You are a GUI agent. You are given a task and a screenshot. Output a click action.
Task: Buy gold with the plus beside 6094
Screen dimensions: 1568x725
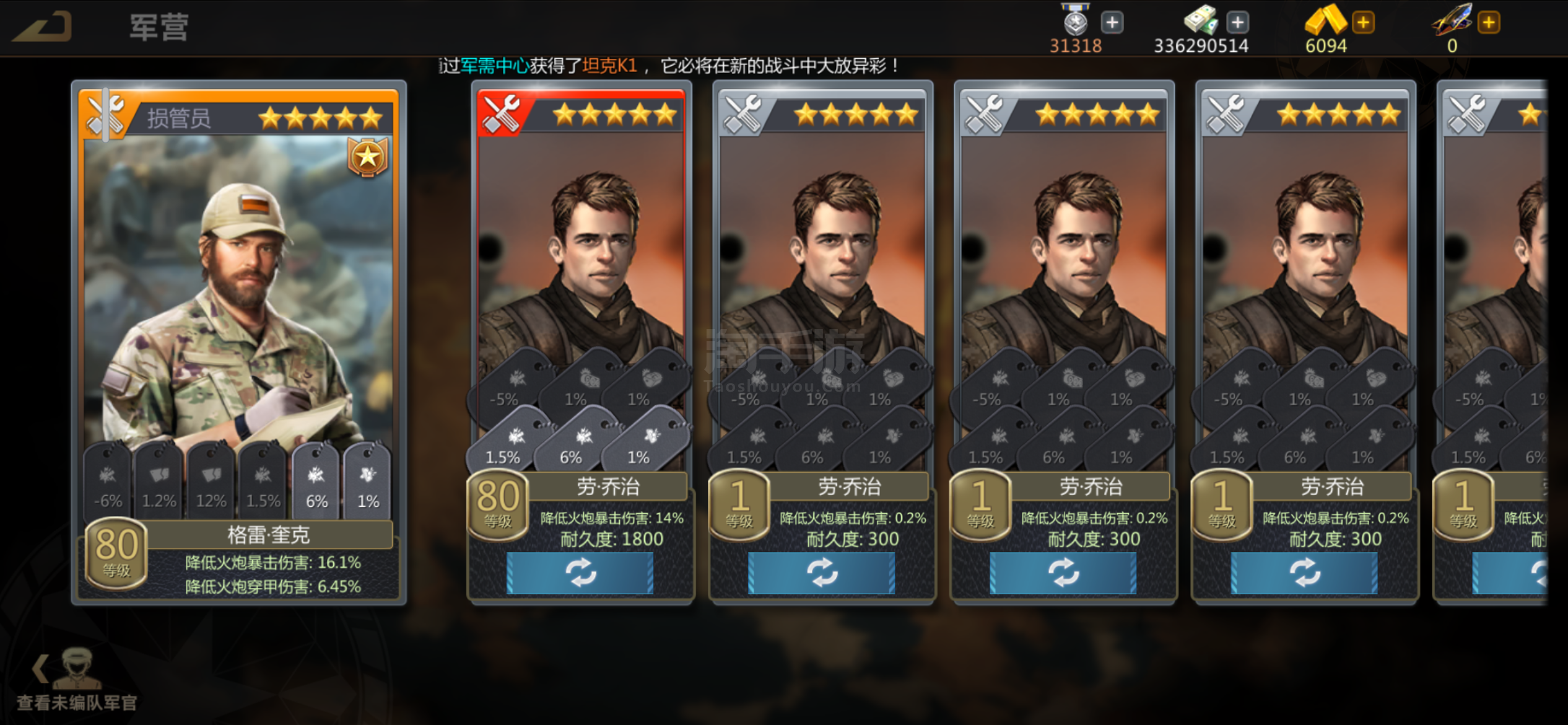[1363, 23]
